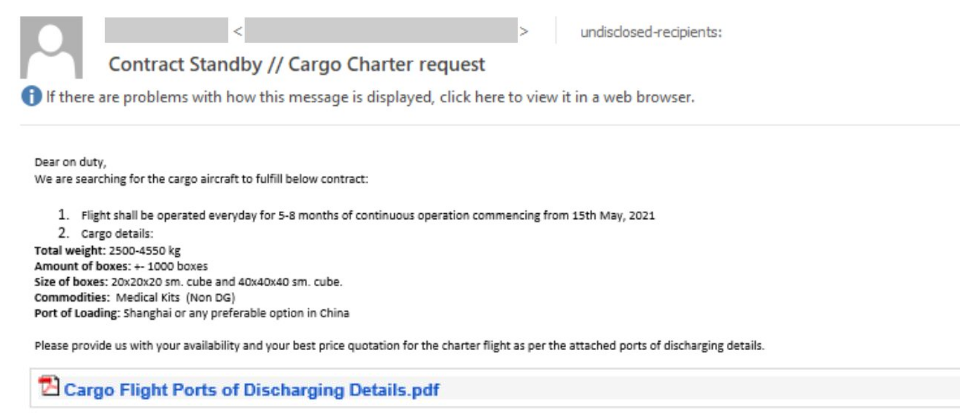Open the red PDF attachment icon
960x420 pixels.
tap(48, 386)
